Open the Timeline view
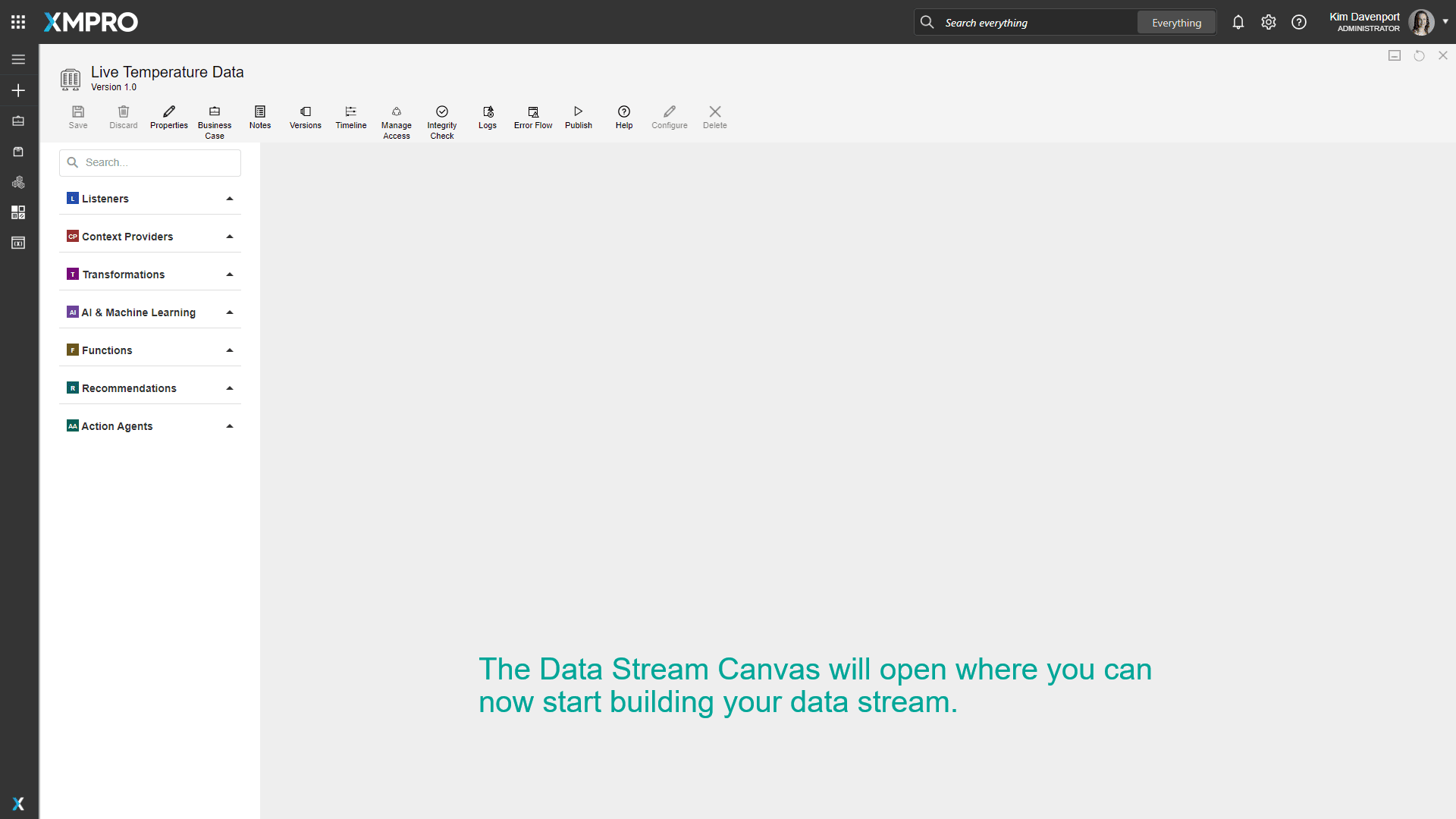 coord(350,118)
